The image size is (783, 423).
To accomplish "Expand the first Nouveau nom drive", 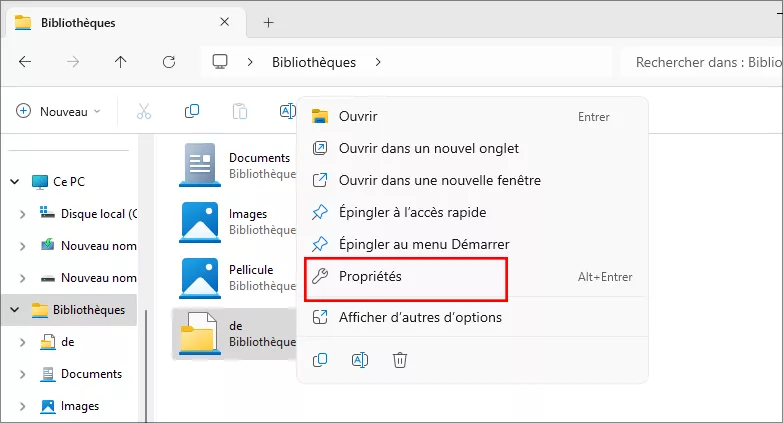I will [x=22, y=246].
